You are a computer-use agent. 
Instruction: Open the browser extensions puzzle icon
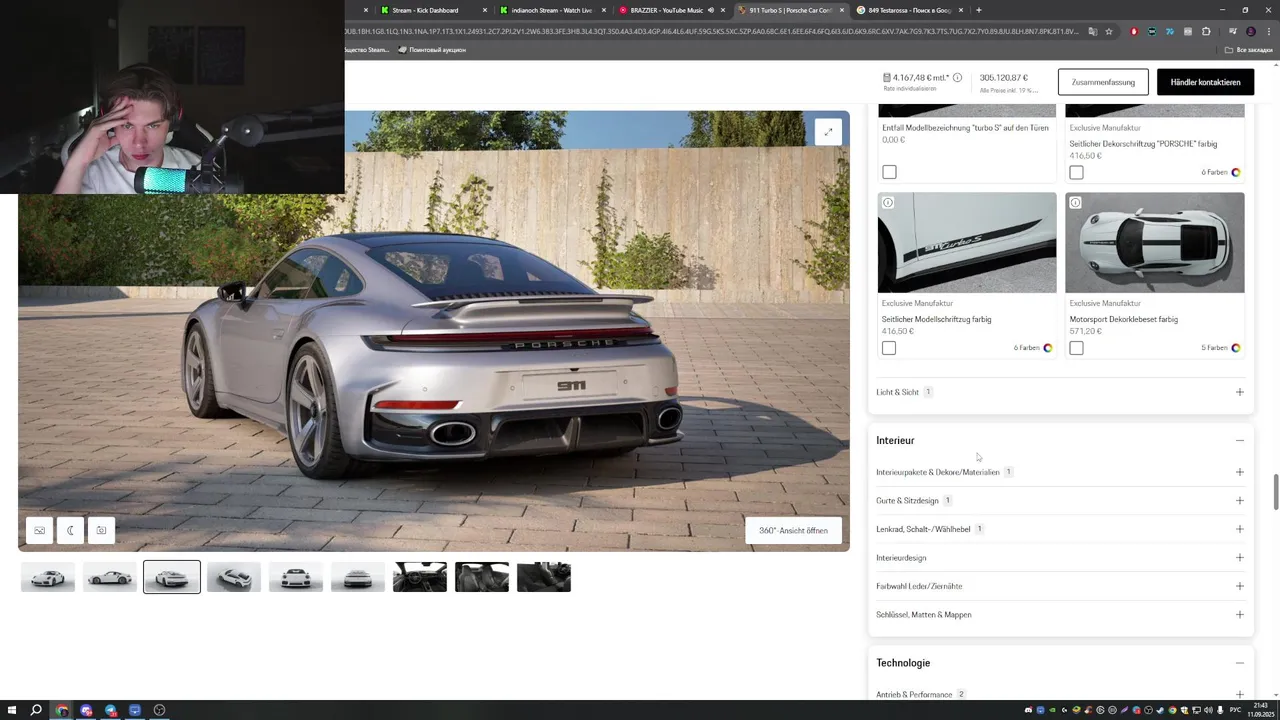(x=1206, y=31)
